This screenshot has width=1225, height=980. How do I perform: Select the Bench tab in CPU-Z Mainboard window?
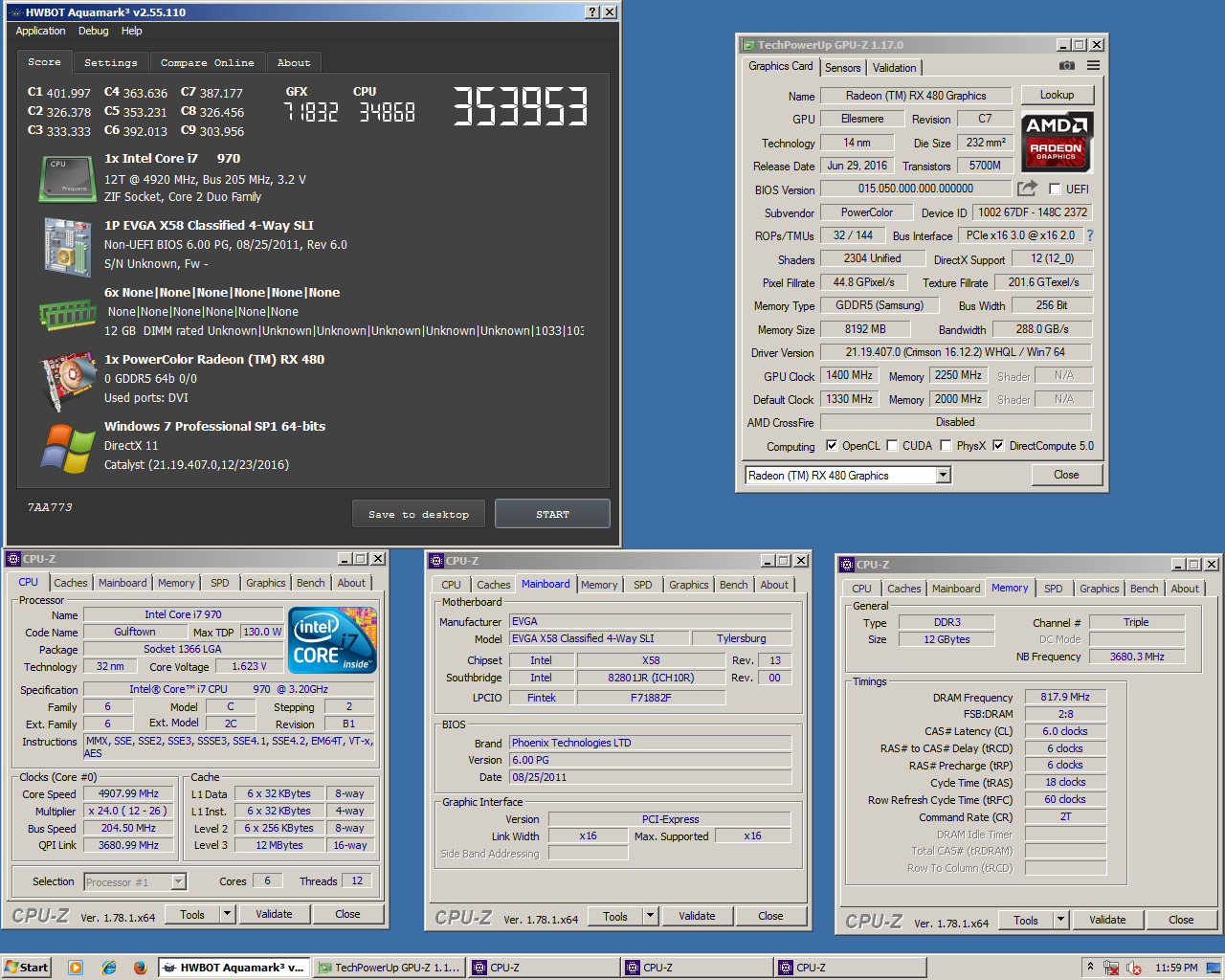point(734,585)
